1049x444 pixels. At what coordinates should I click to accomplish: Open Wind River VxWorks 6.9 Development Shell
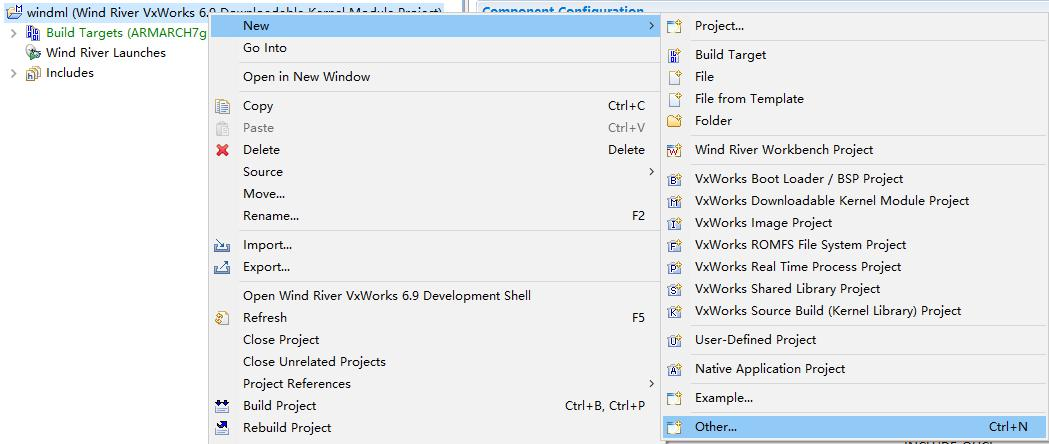[387, 296]
